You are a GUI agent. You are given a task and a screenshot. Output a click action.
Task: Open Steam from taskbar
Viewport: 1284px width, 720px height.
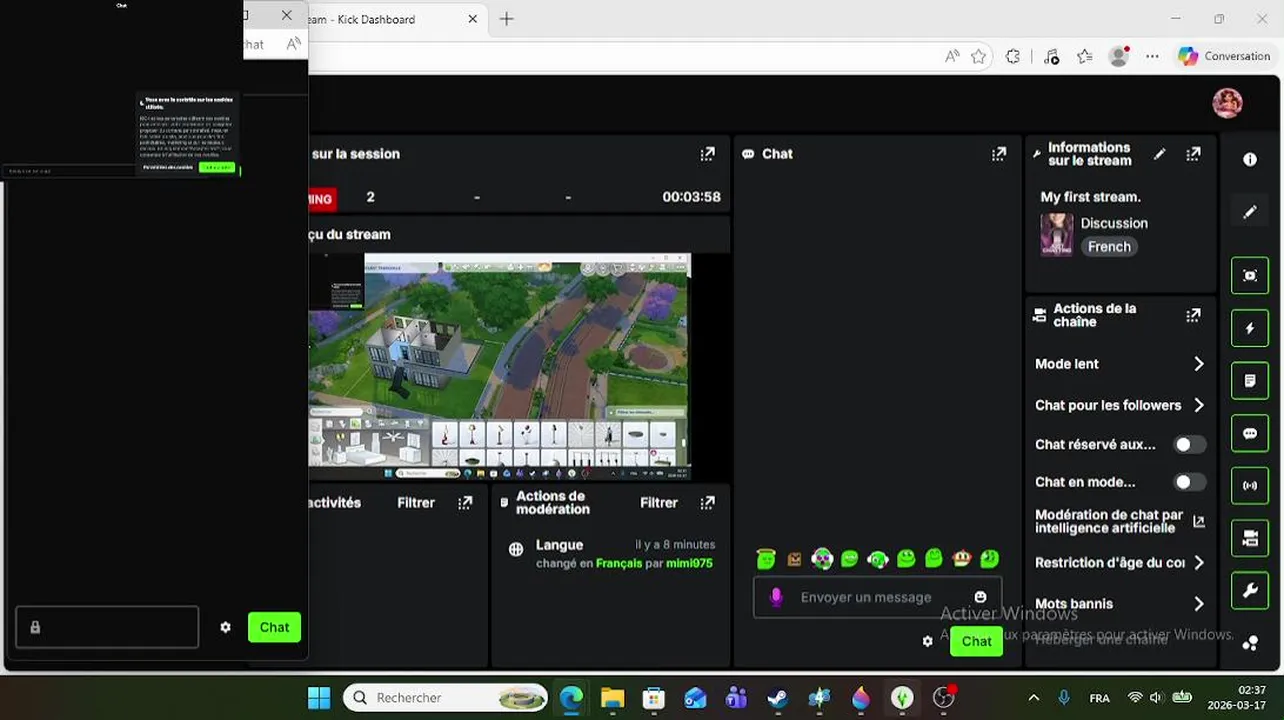click(778, 698)
